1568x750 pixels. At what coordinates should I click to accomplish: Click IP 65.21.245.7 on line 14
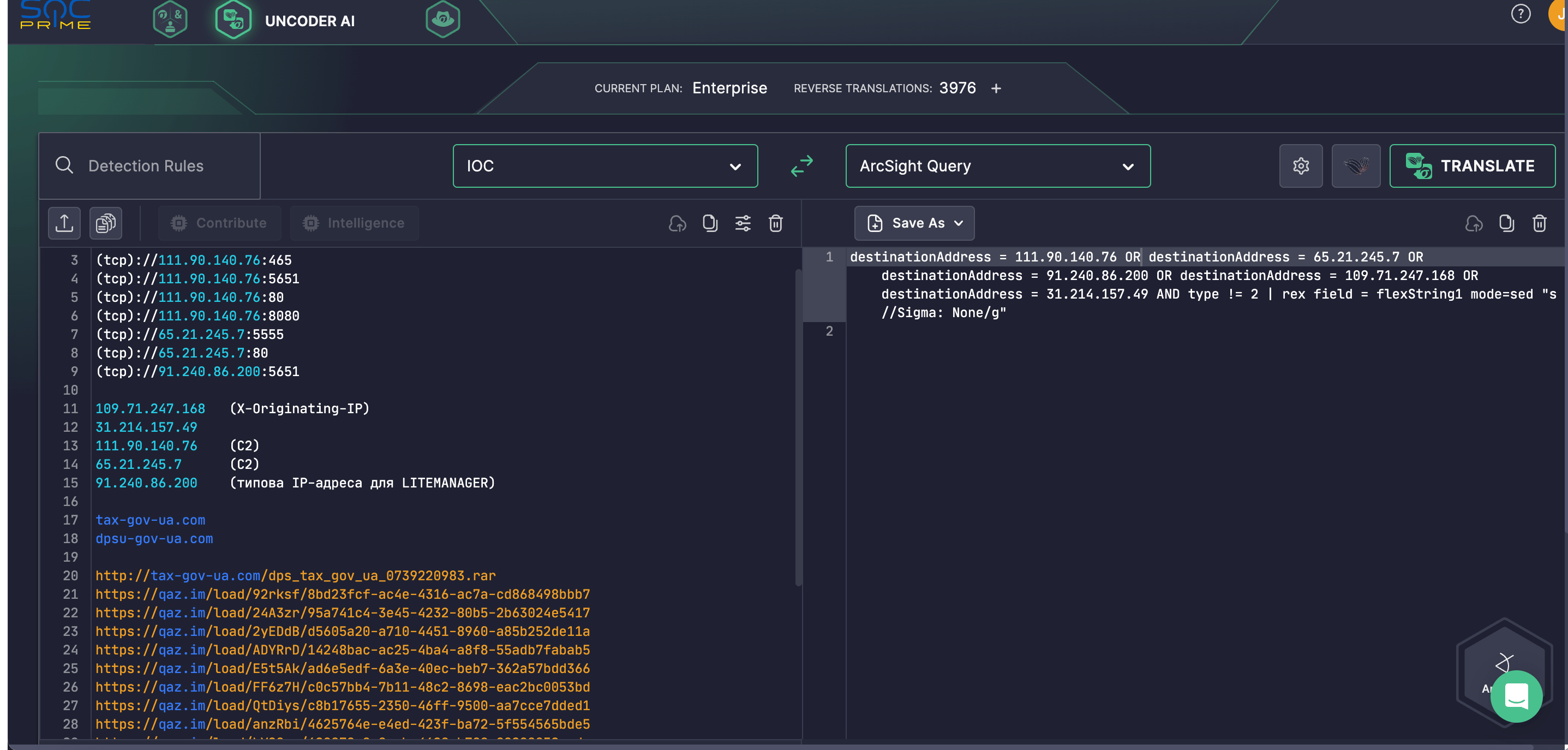tap(138, 464)
